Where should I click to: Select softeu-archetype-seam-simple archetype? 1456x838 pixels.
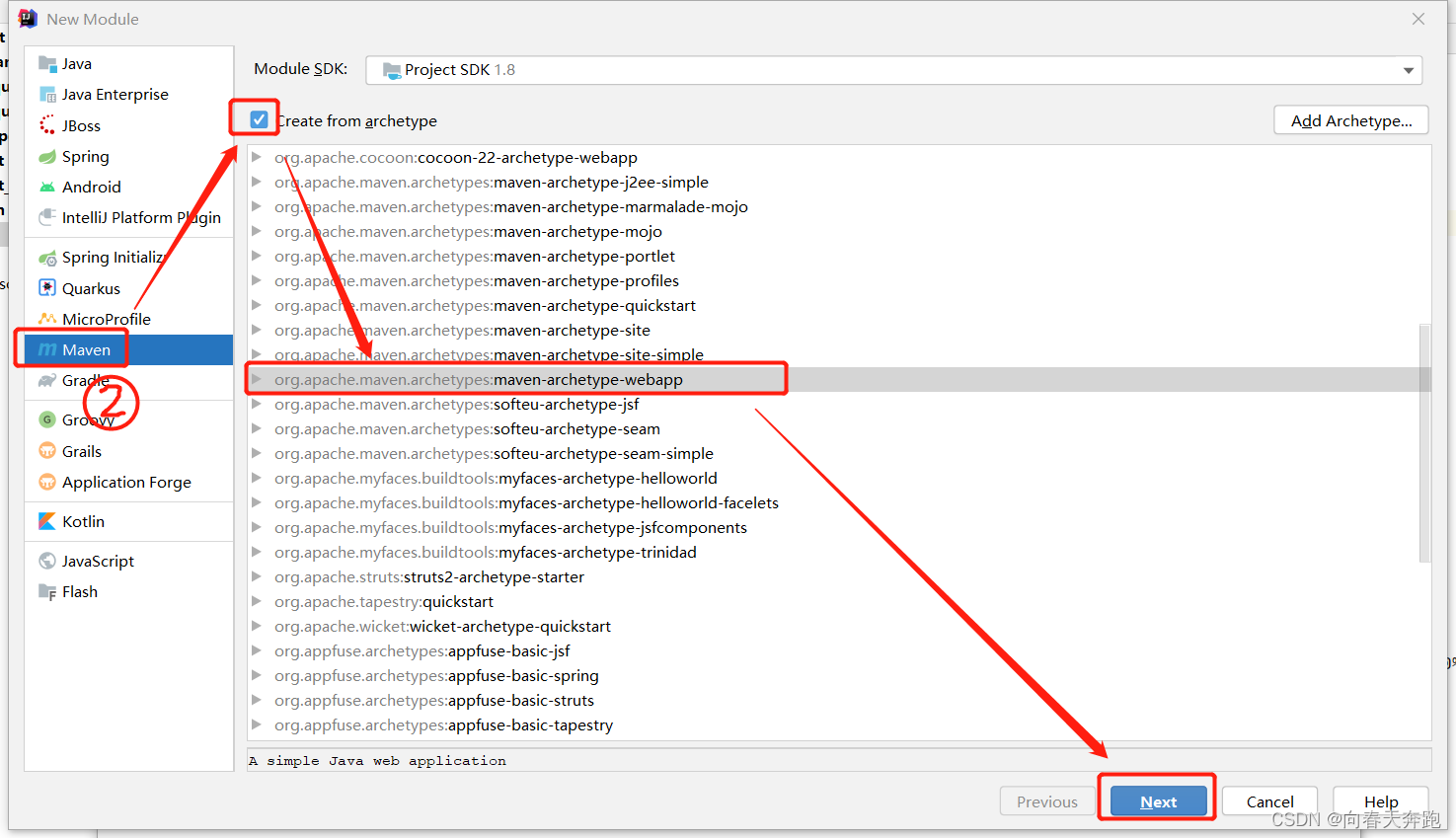[838, 453]
